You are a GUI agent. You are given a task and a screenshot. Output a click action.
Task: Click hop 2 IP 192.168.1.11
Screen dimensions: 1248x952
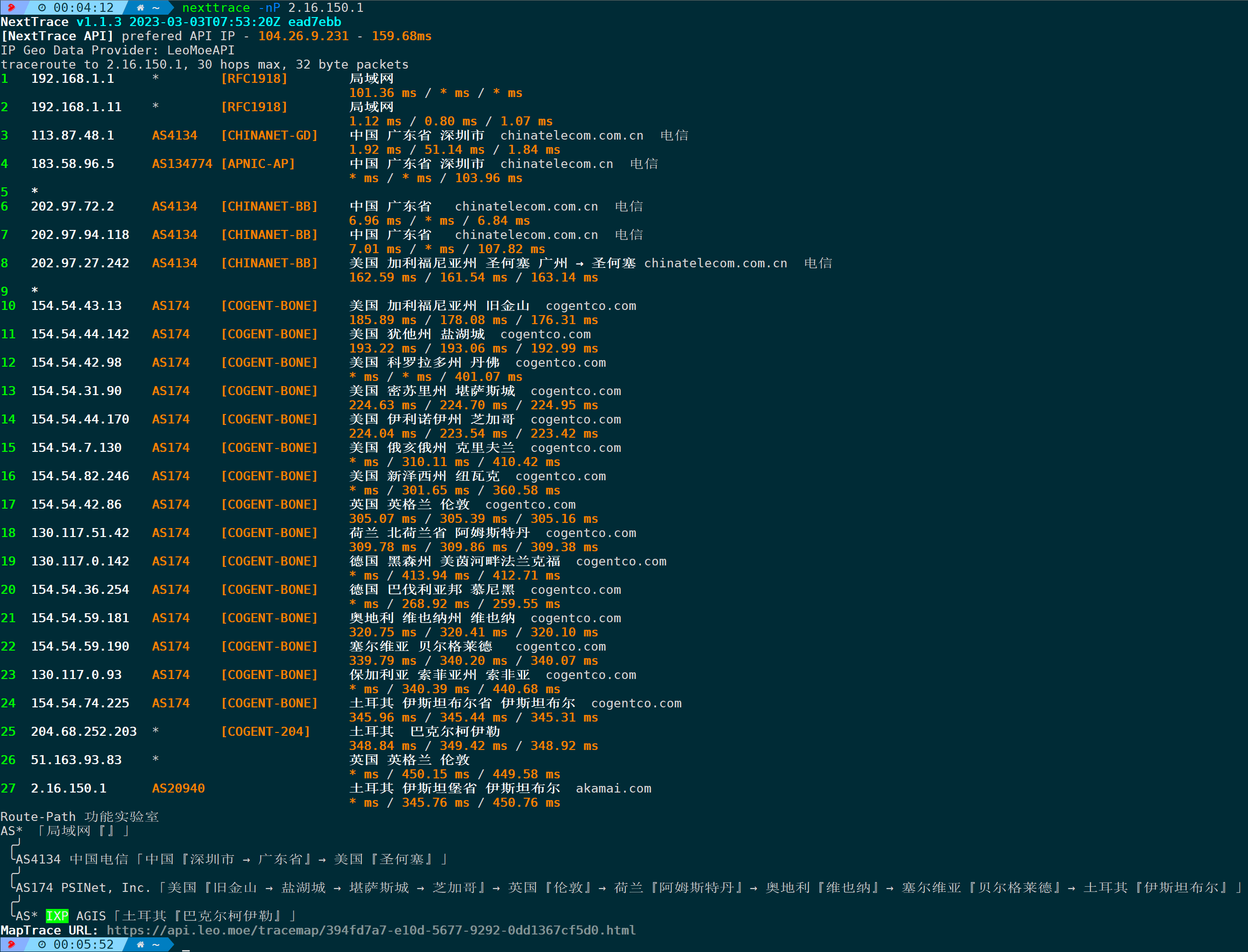coord(76,106)
